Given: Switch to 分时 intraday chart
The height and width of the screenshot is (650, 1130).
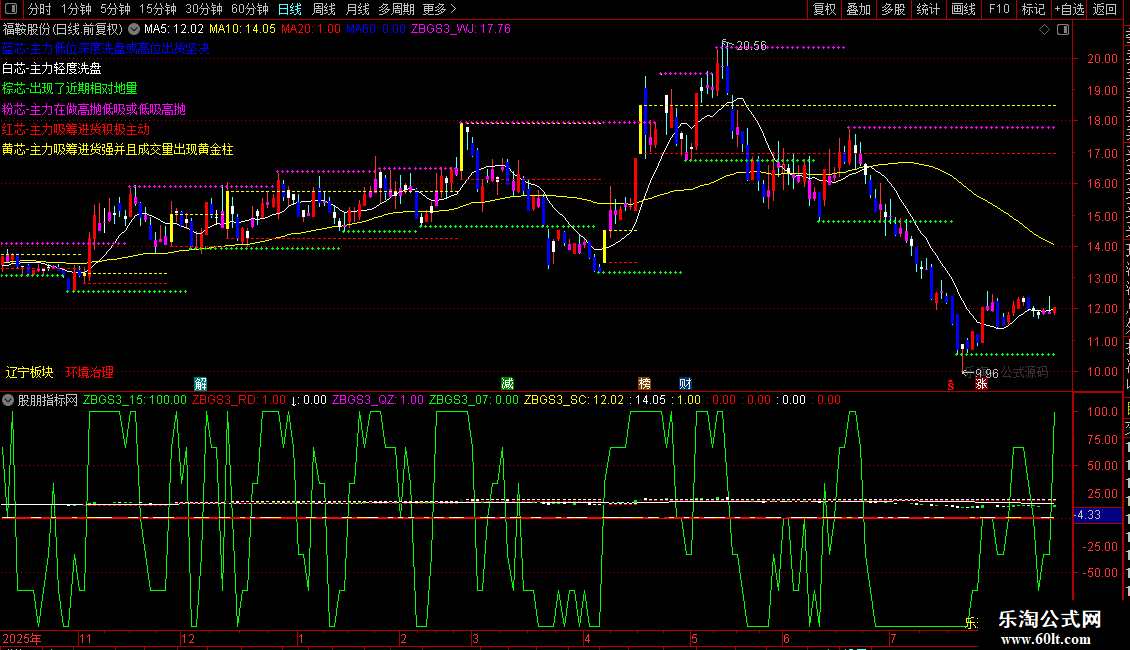Looking at the screenshot, I should (x=40, y=9).
